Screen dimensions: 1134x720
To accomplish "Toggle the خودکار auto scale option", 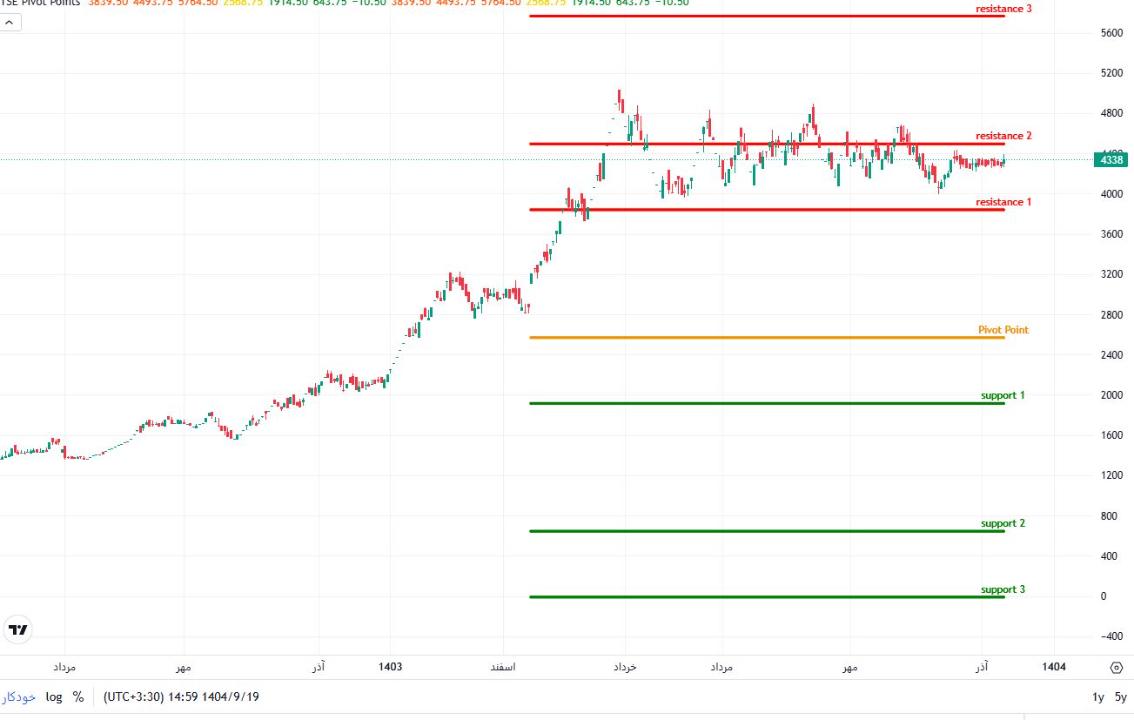I will pos(20,696).
